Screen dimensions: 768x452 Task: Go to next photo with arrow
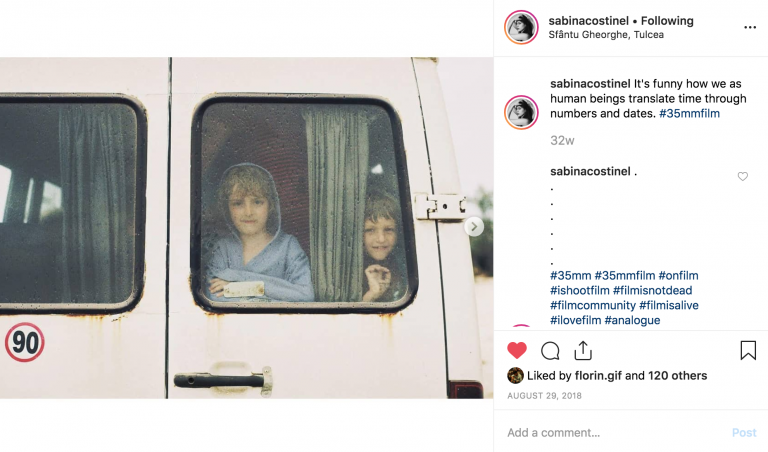(474, 227)
